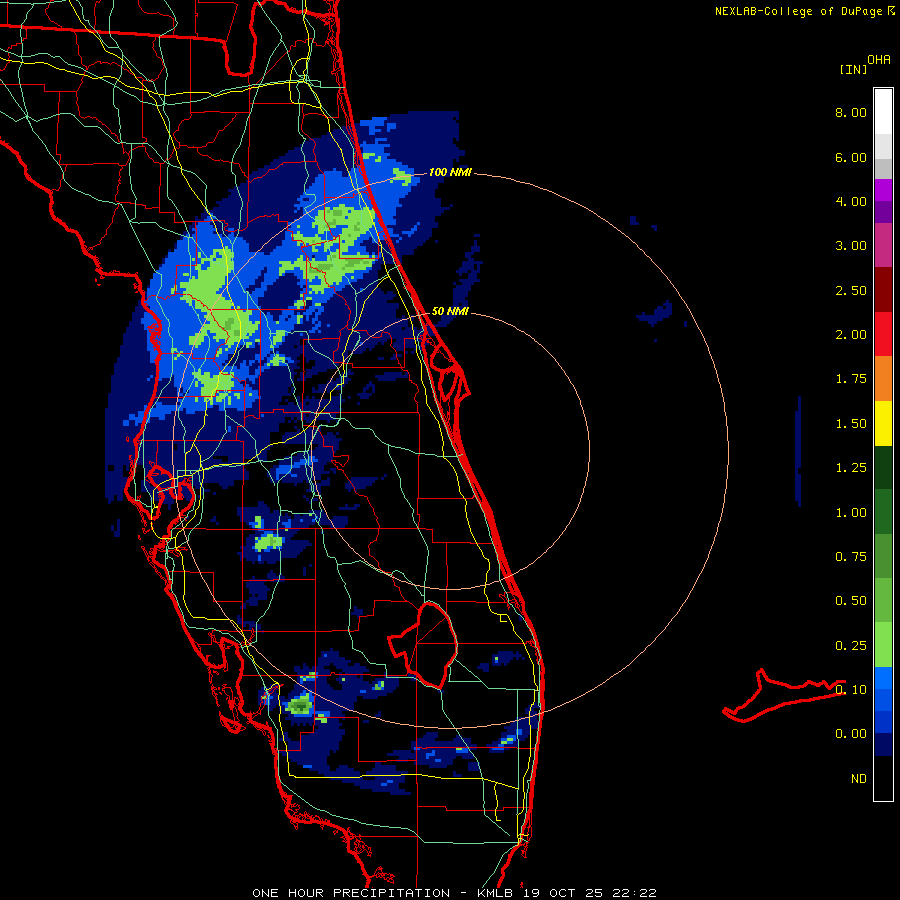Pick the purple swatch below 4.00
Viewport: 900px width, 900px height.
(883, 212)
